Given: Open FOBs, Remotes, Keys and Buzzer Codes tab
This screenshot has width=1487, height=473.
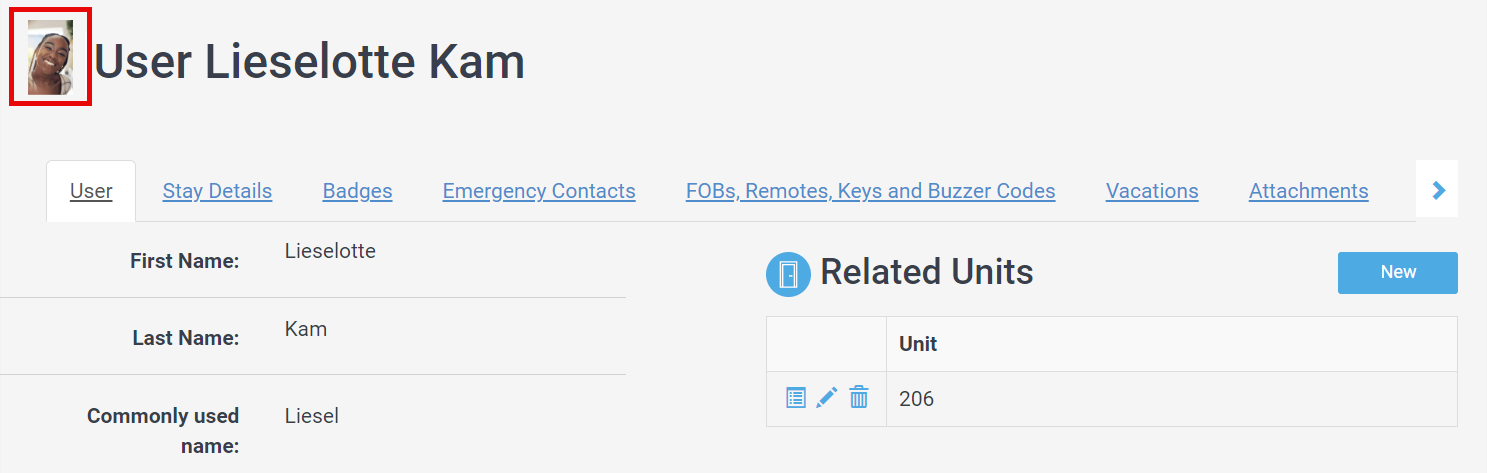Looking at the screenshot, I should (870, 191).
